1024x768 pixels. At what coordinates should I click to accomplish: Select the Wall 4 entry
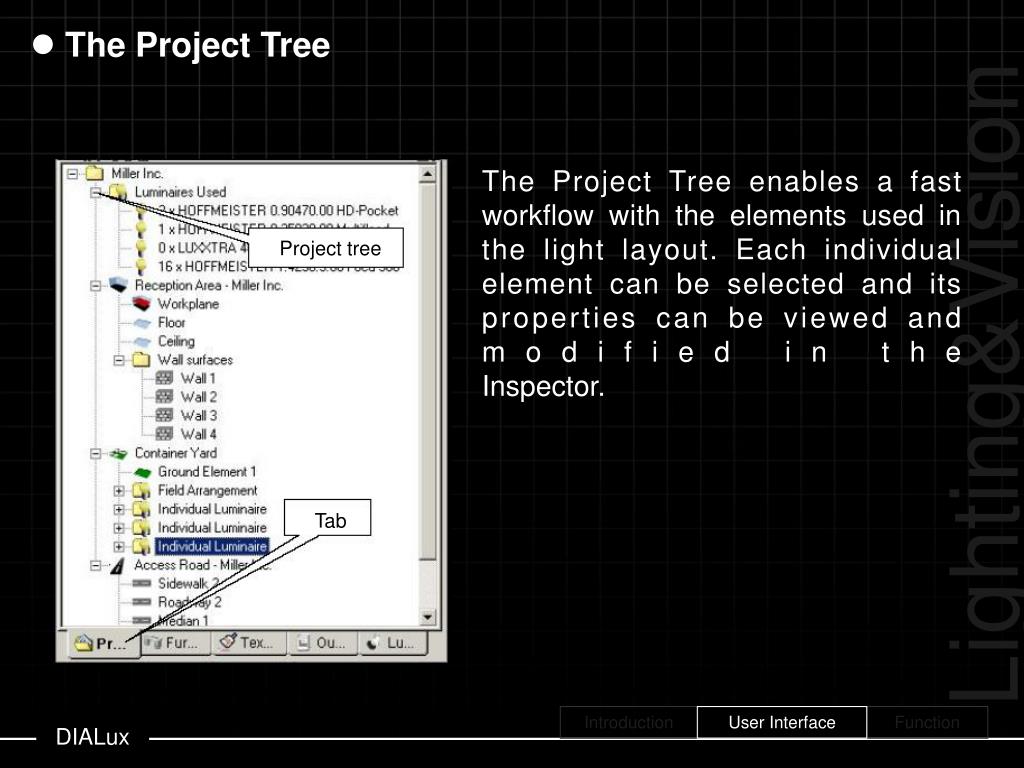click(x=199, y=434)
